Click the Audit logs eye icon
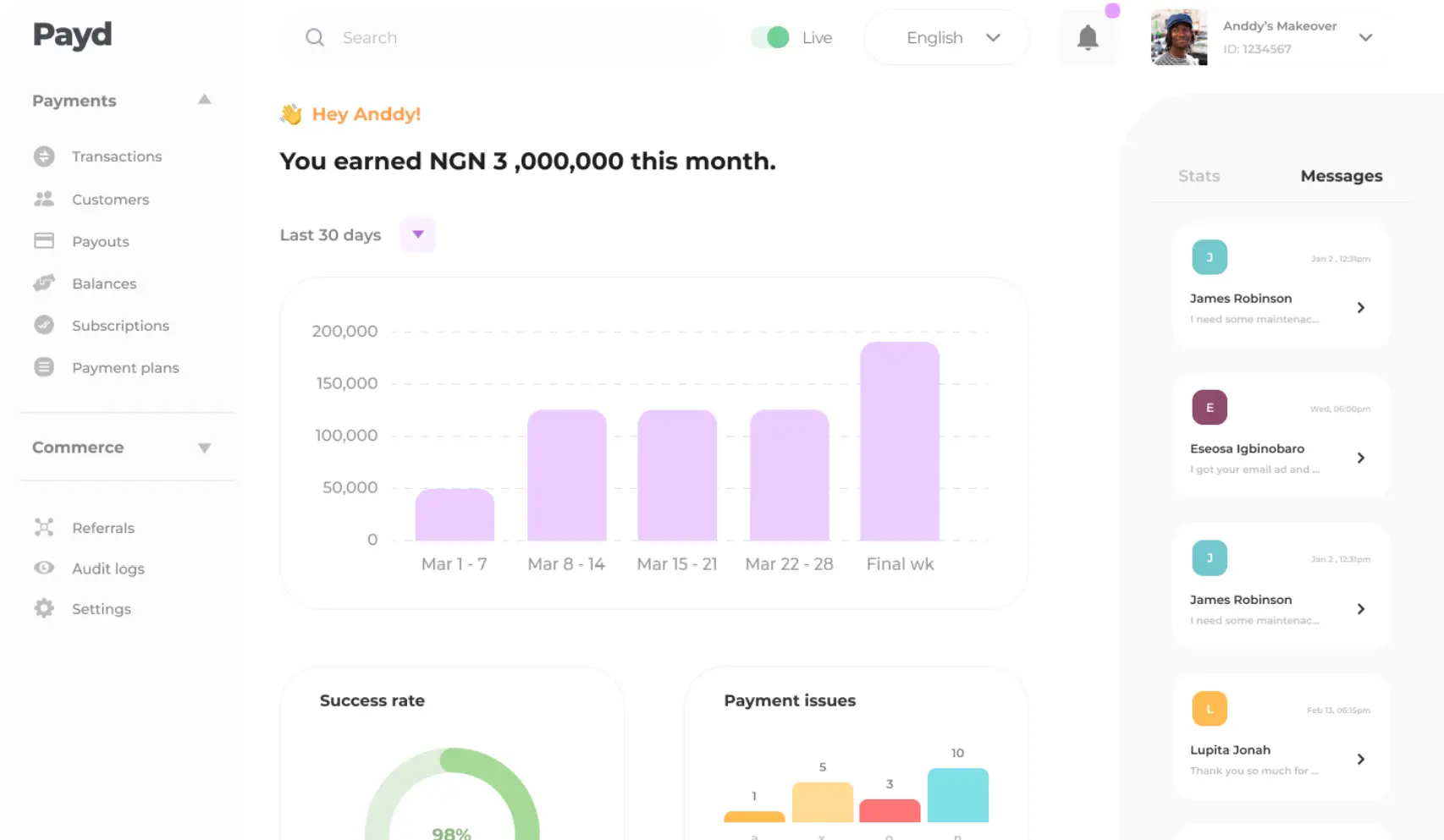Viewport: 1444px width, 840px height. [44, 568]
